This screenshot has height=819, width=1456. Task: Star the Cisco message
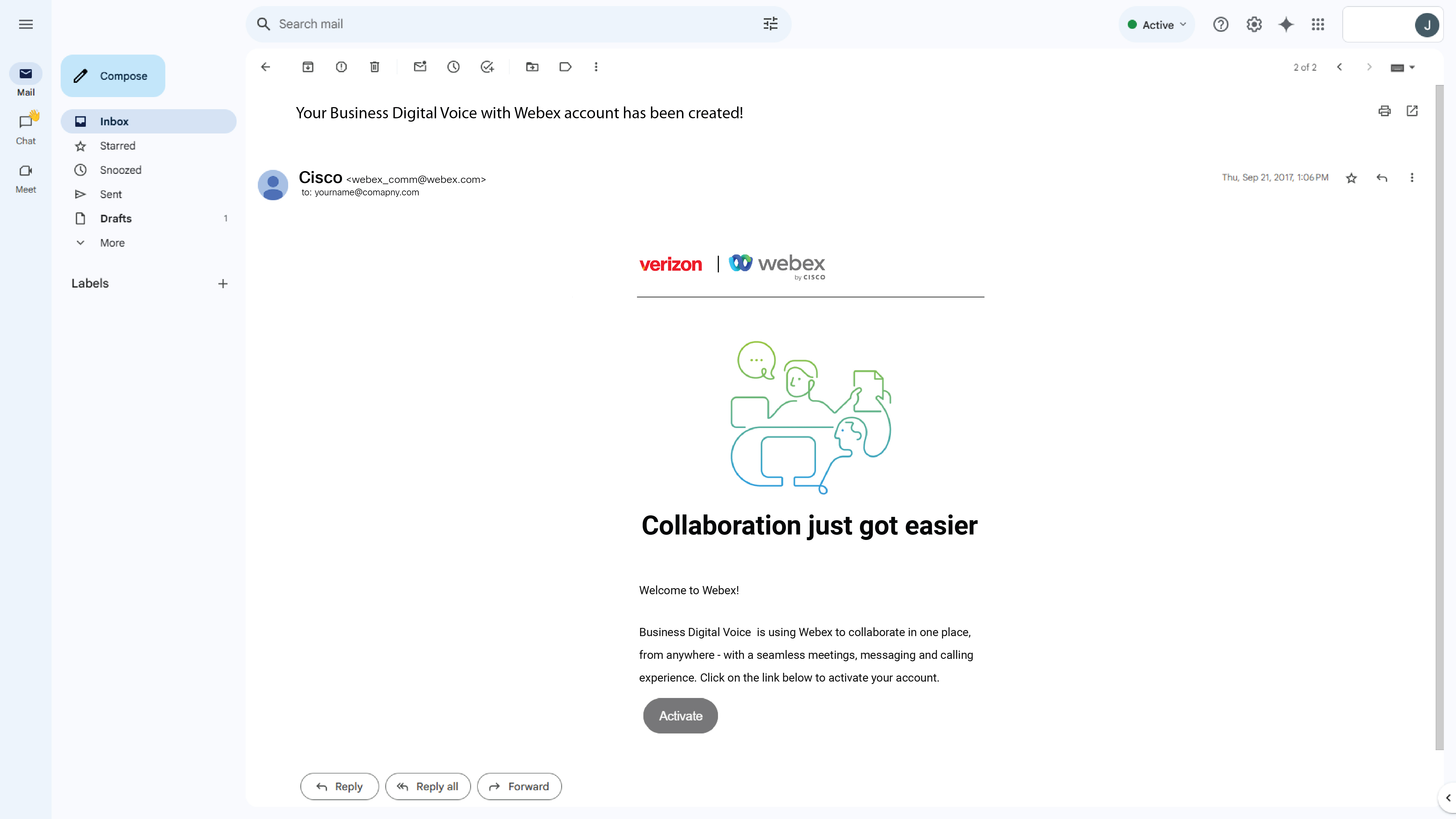point(1351,178)
